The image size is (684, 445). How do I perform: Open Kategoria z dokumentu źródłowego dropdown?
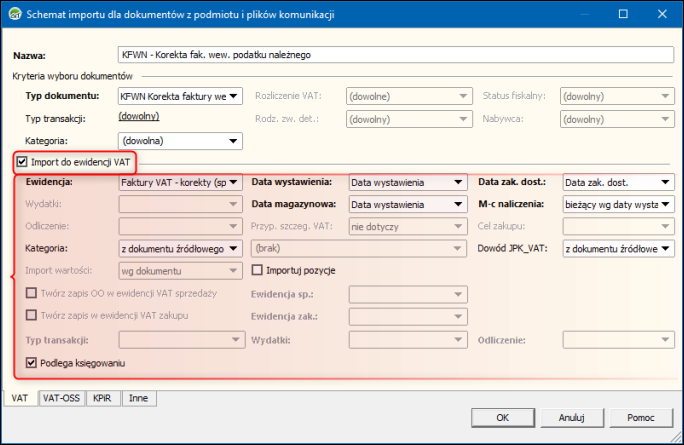click(x=180, y=249)
